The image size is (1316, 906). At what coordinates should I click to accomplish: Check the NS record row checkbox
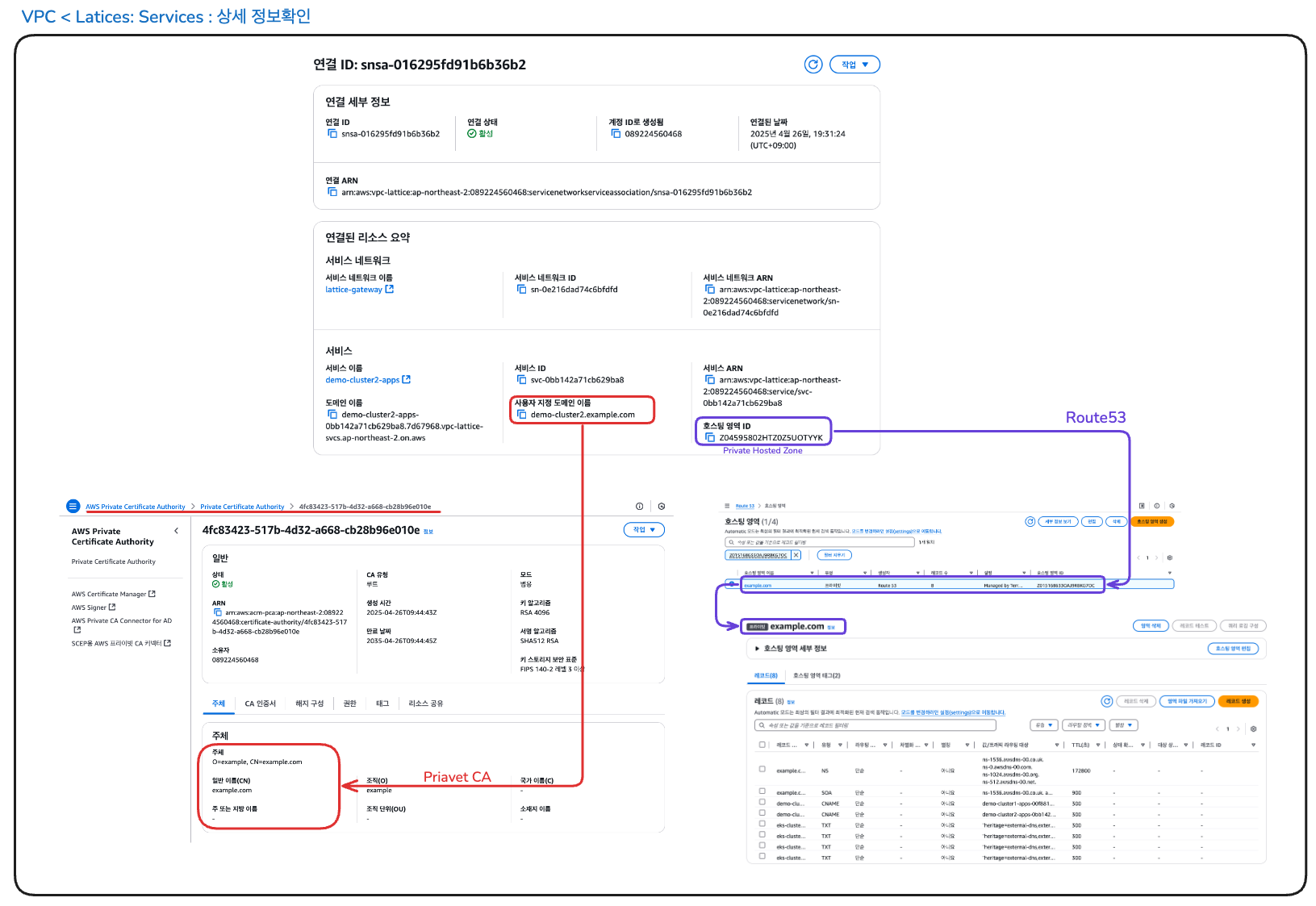coord(762,769)
